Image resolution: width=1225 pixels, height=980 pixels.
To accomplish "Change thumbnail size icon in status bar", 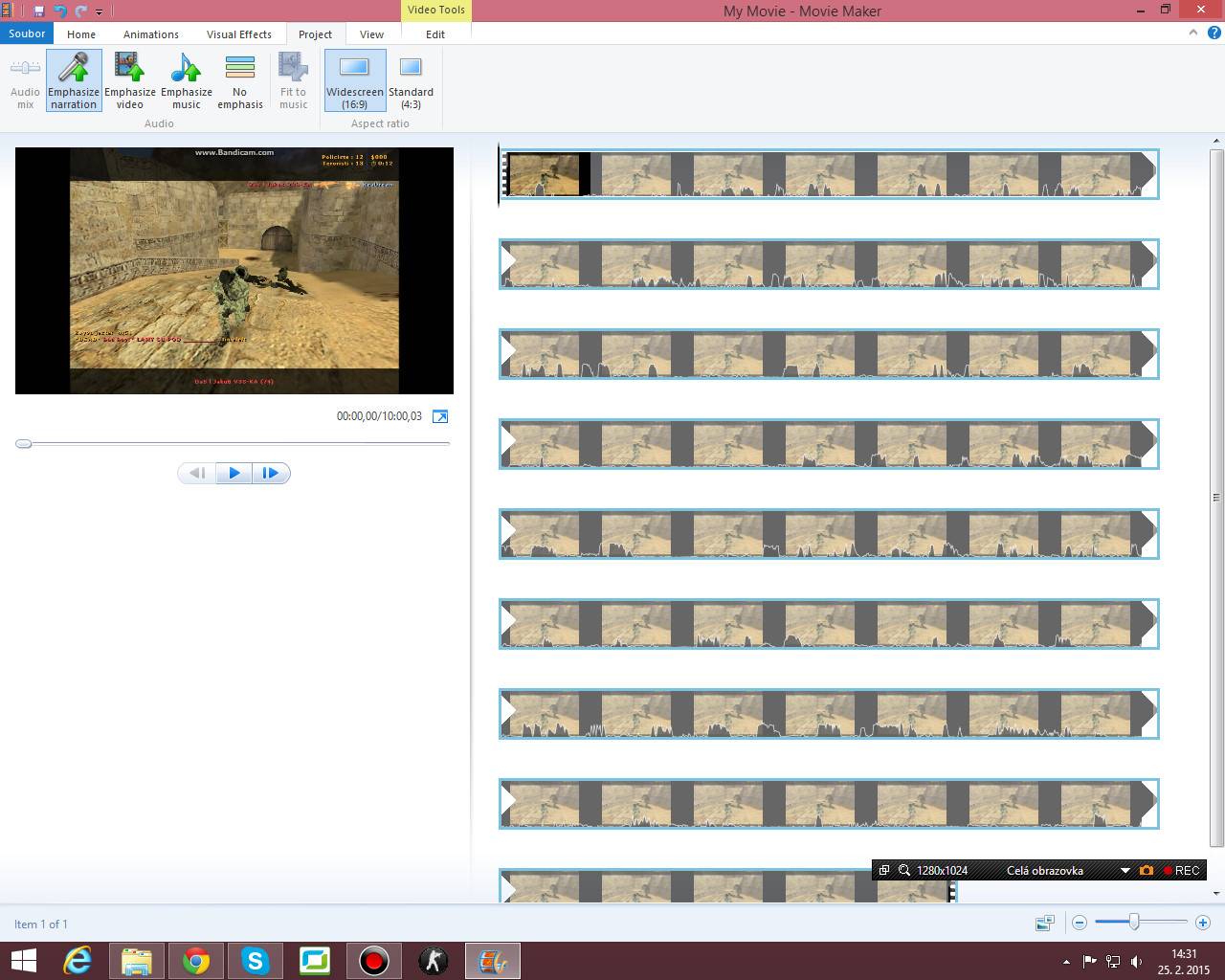I will click(1044, 923).
